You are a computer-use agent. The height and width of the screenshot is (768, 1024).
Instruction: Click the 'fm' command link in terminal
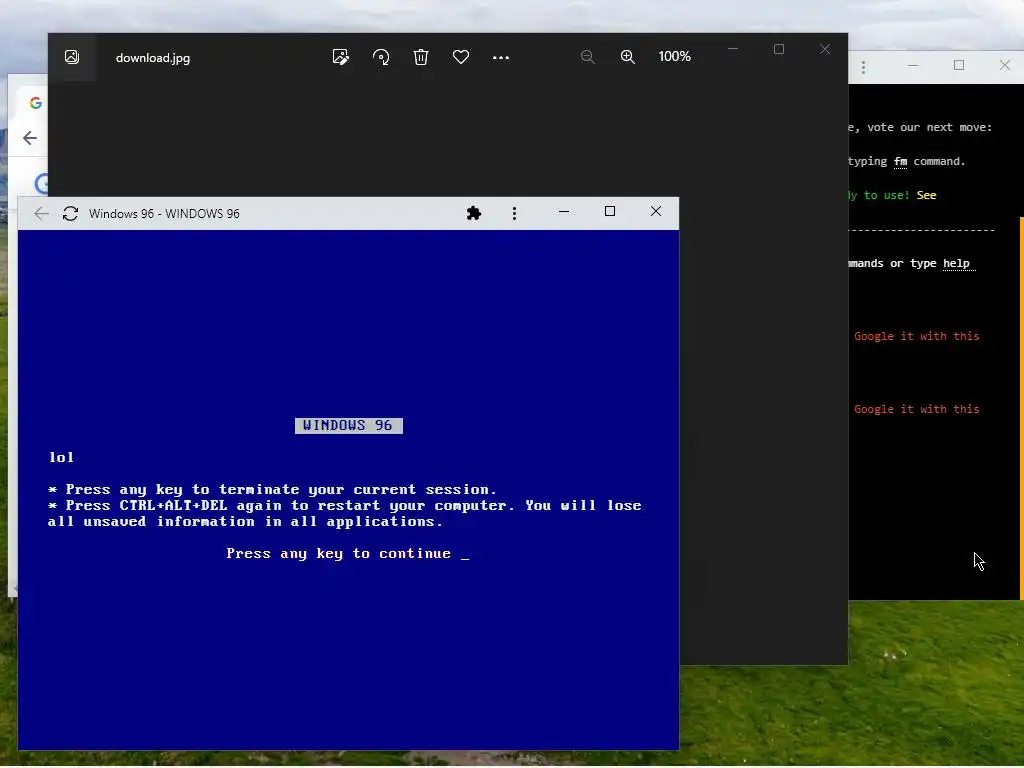click(x=901, y=161)
